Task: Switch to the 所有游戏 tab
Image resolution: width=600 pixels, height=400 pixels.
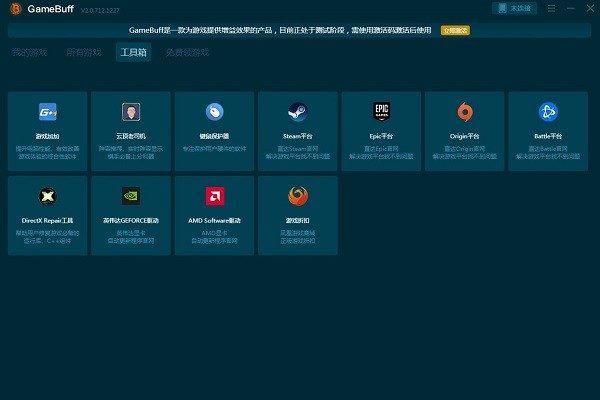Action: [83, 52]
